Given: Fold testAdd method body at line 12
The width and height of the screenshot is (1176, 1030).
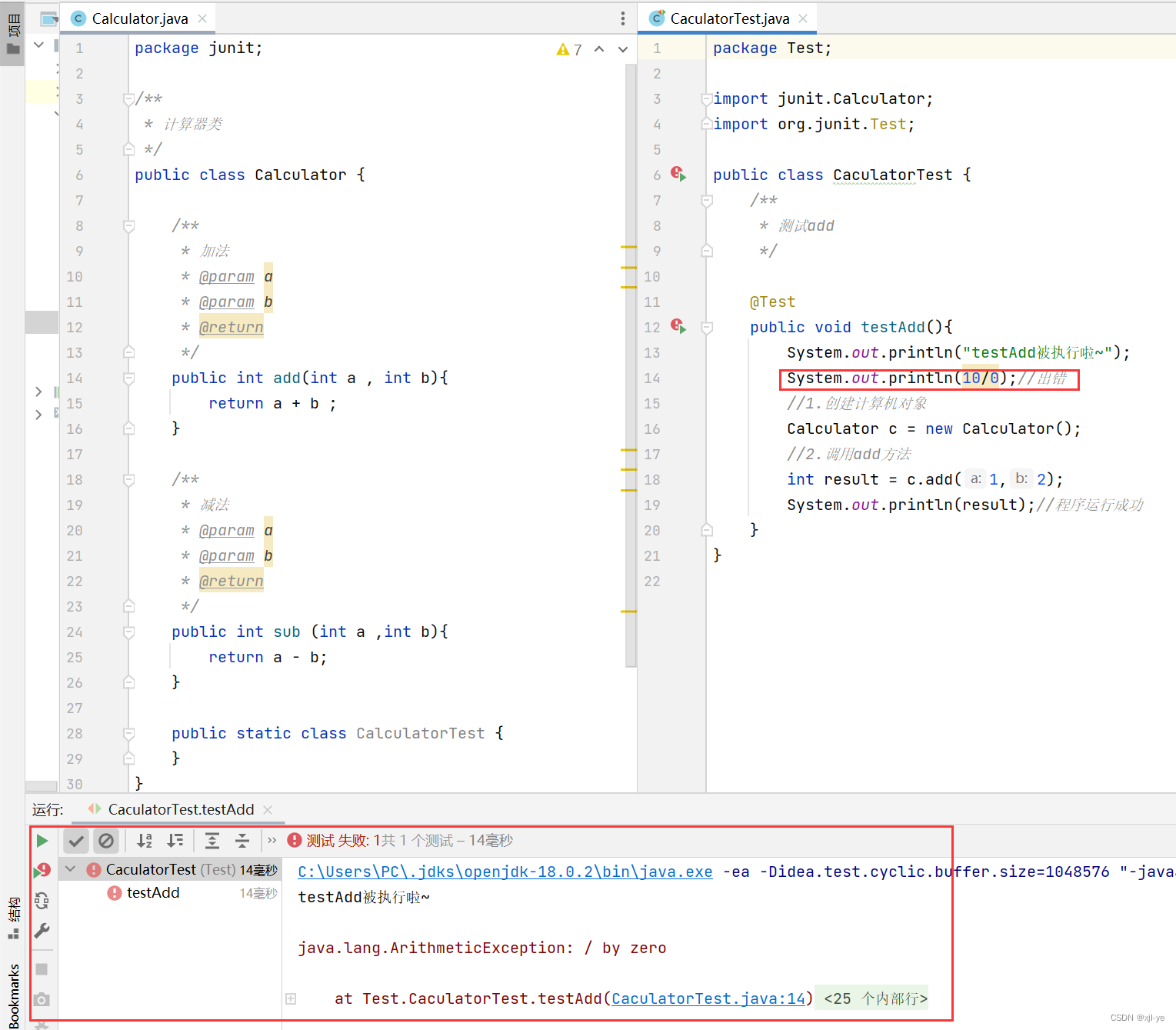Looking at the screenshot, I should (706, 327).
